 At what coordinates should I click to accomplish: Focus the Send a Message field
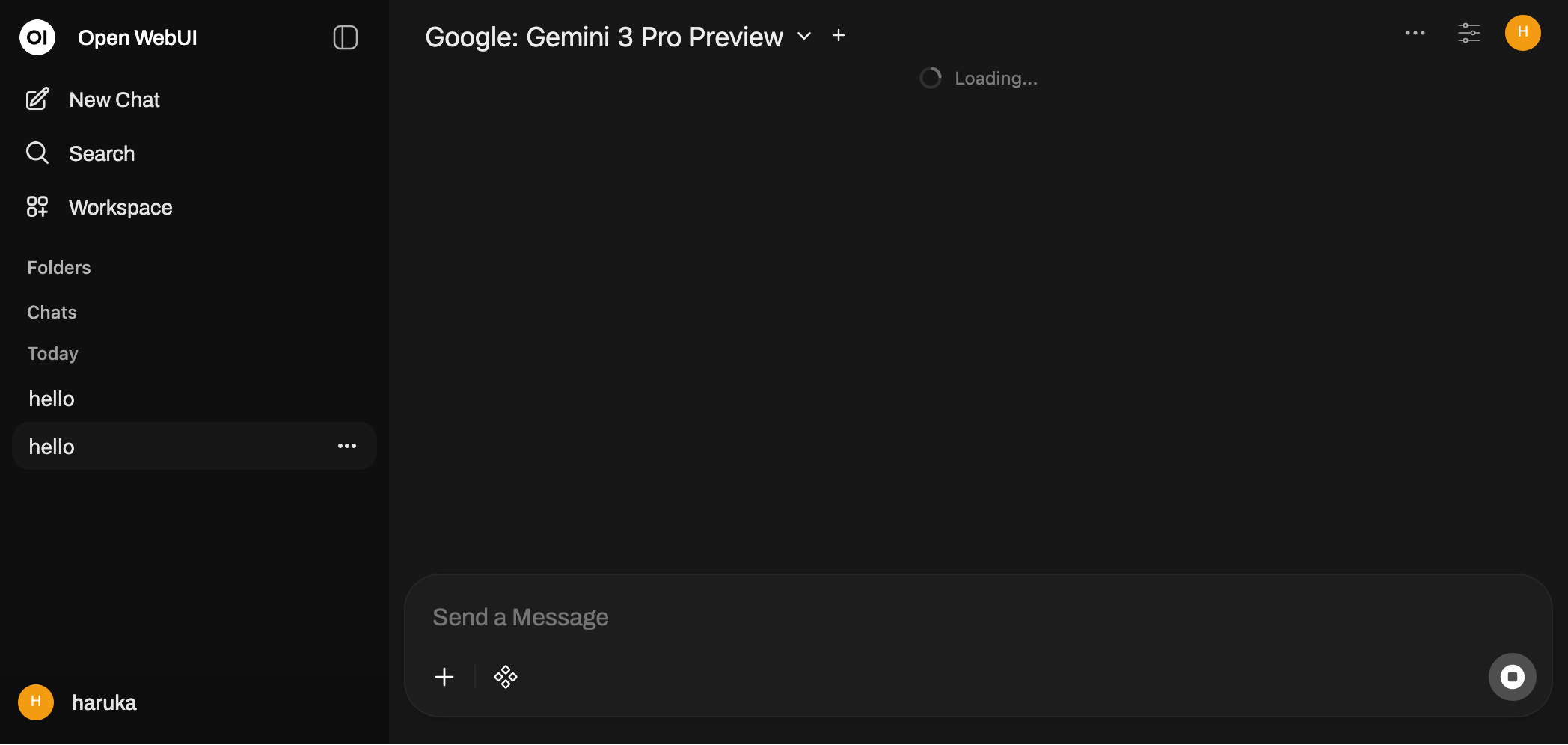tap(977, 617)
